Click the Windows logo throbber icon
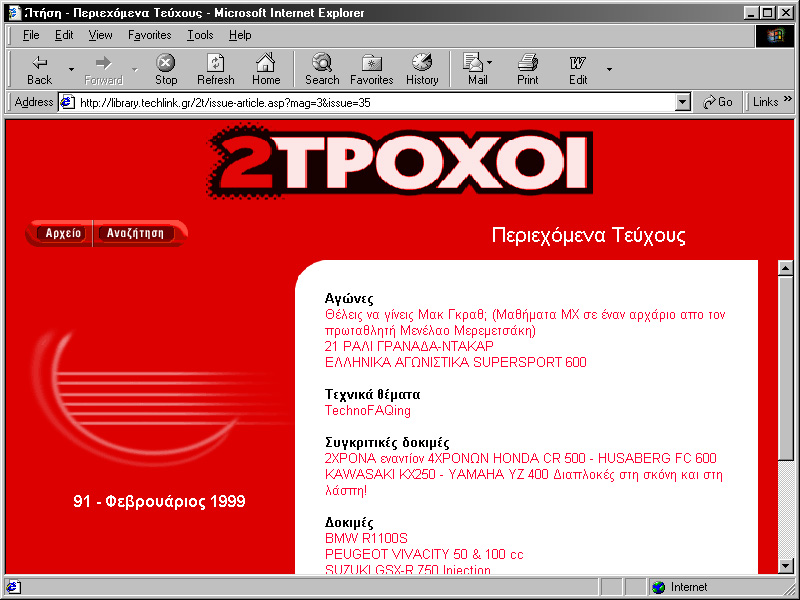Viewport: 800px width, 600px height. tap(774, 35)
